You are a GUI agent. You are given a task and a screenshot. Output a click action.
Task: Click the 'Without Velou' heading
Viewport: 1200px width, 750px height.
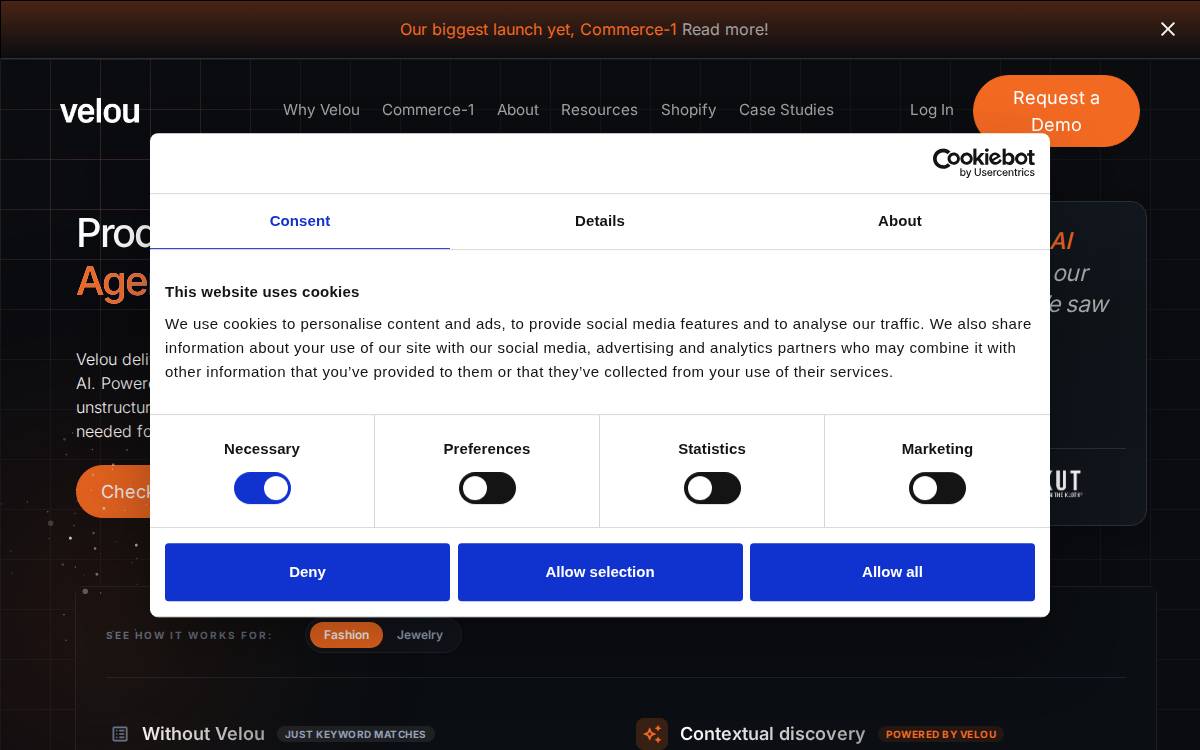point(203,734)
